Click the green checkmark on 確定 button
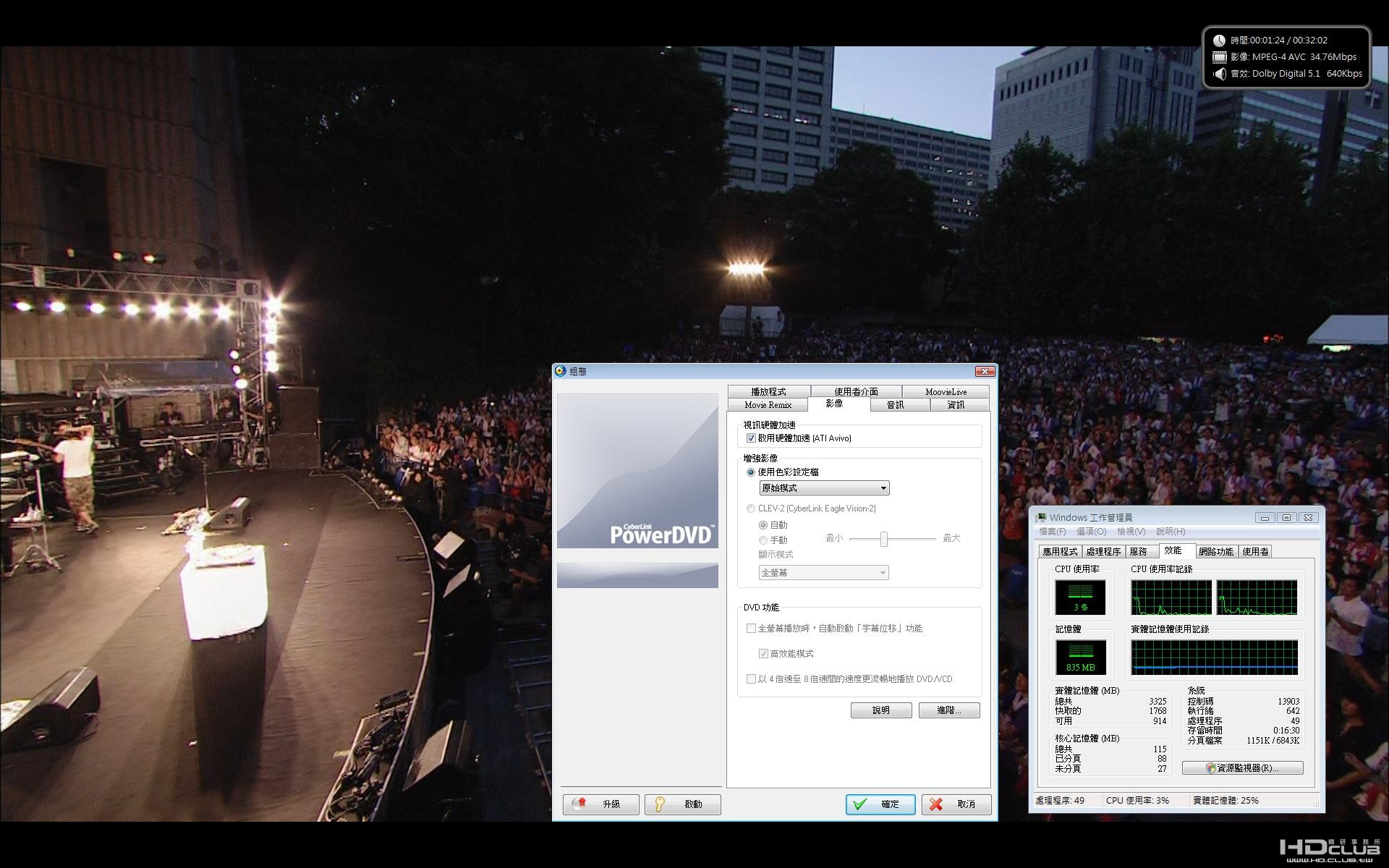The image size is (1389, 868). (859, 804)
